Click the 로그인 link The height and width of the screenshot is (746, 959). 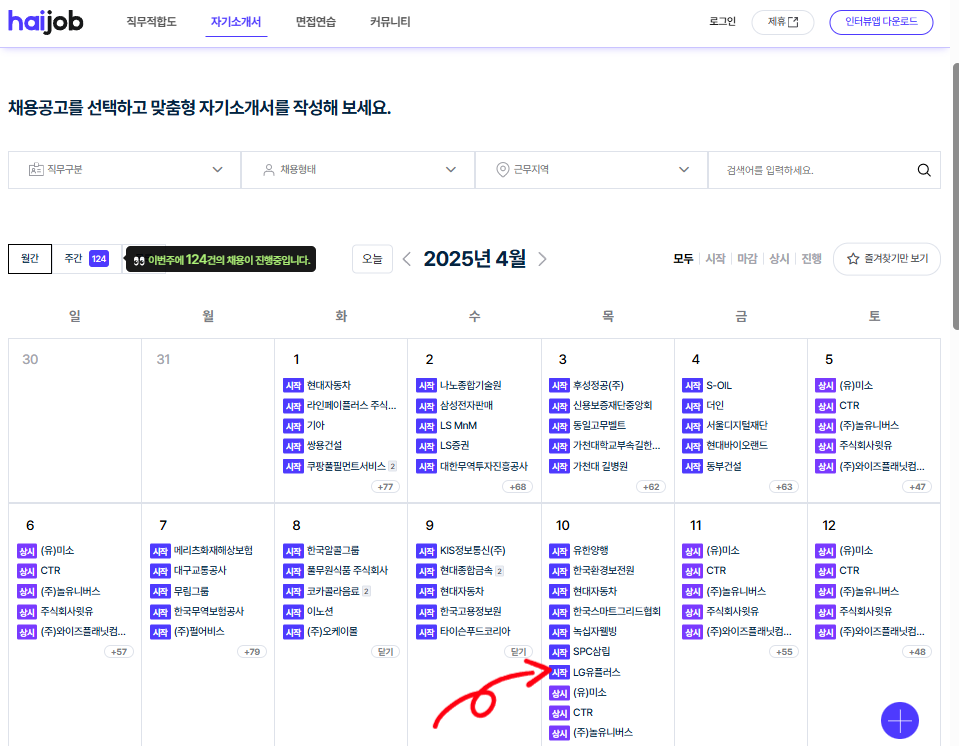722,21
